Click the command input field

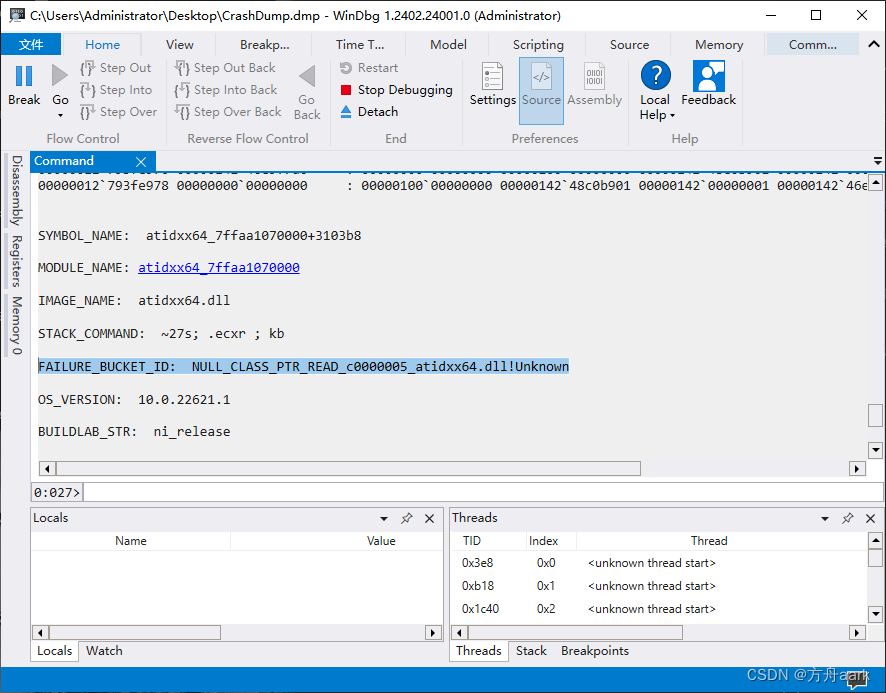tap(483, 492)
